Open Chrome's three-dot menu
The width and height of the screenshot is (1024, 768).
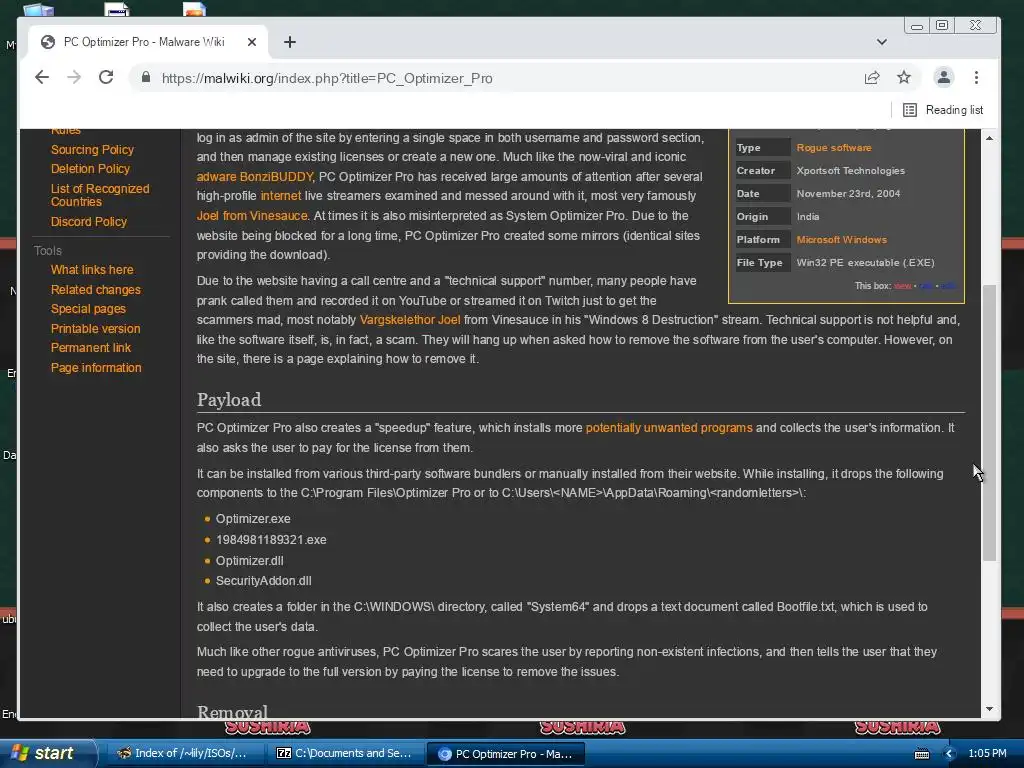point(976,78)
